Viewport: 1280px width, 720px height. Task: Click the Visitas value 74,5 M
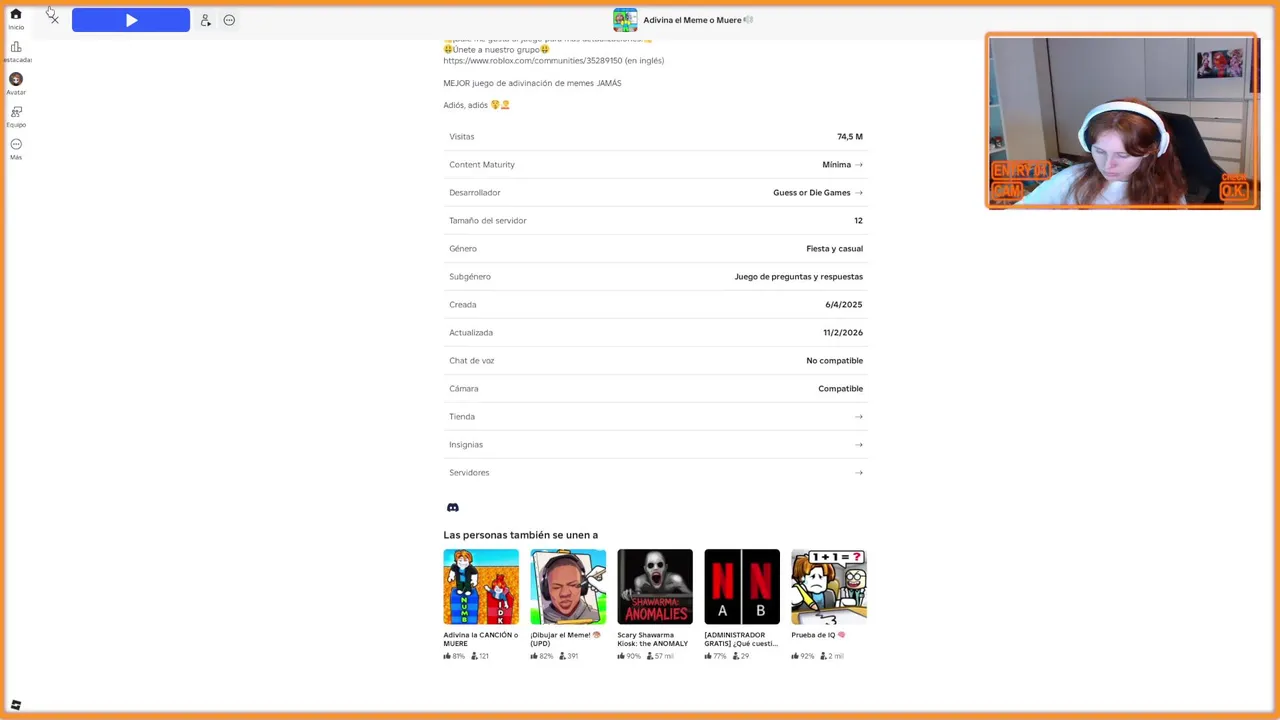(x=850, y=136)
